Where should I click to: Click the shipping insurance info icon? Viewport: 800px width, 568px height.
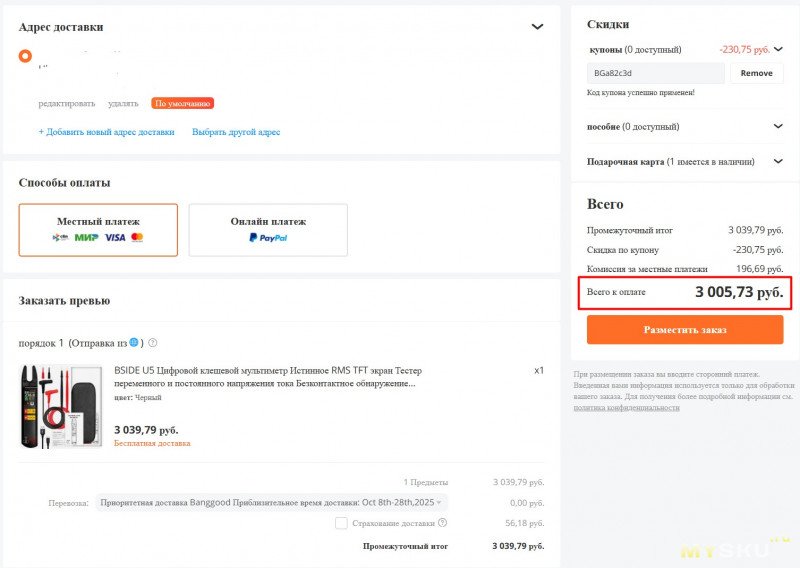pyautogui.click(x=442, y=523)
